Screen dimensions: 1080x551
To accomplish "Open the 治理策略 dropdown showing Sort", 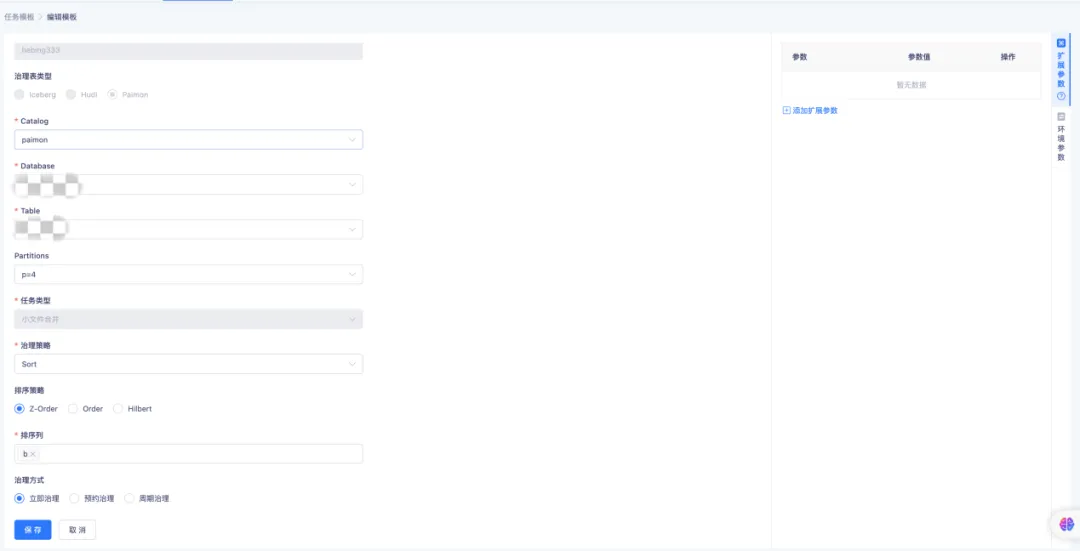I will point(188,364).
